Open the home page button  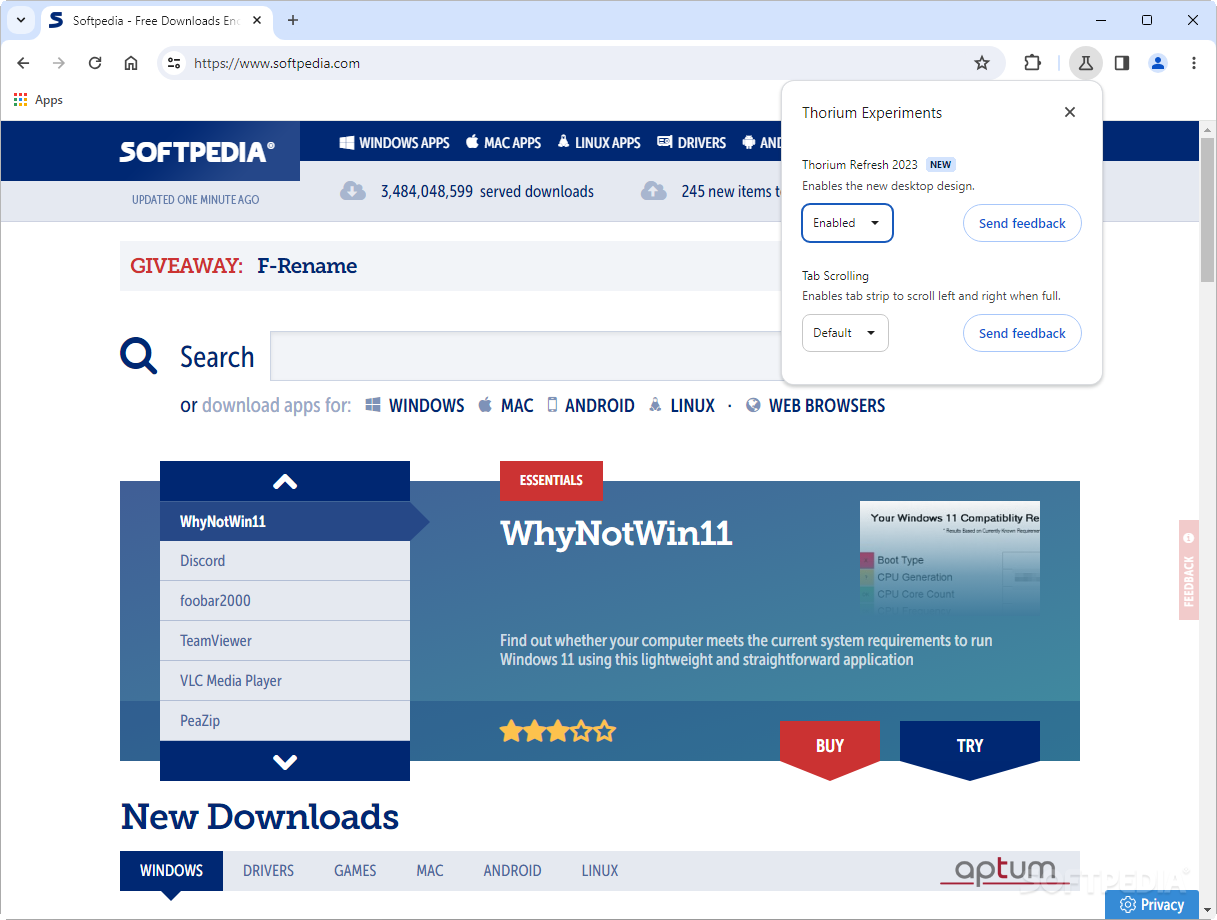(131, 63)
